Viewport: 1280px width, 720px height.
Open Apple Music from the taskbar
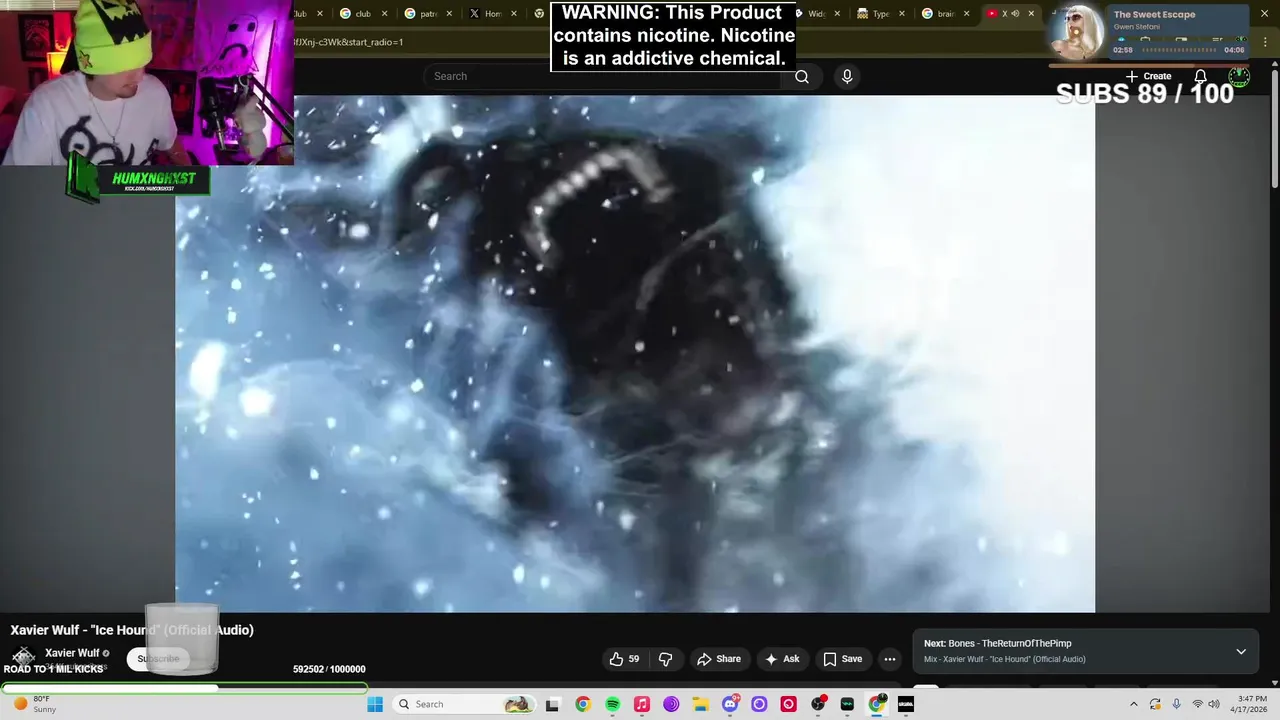[642, 704]
